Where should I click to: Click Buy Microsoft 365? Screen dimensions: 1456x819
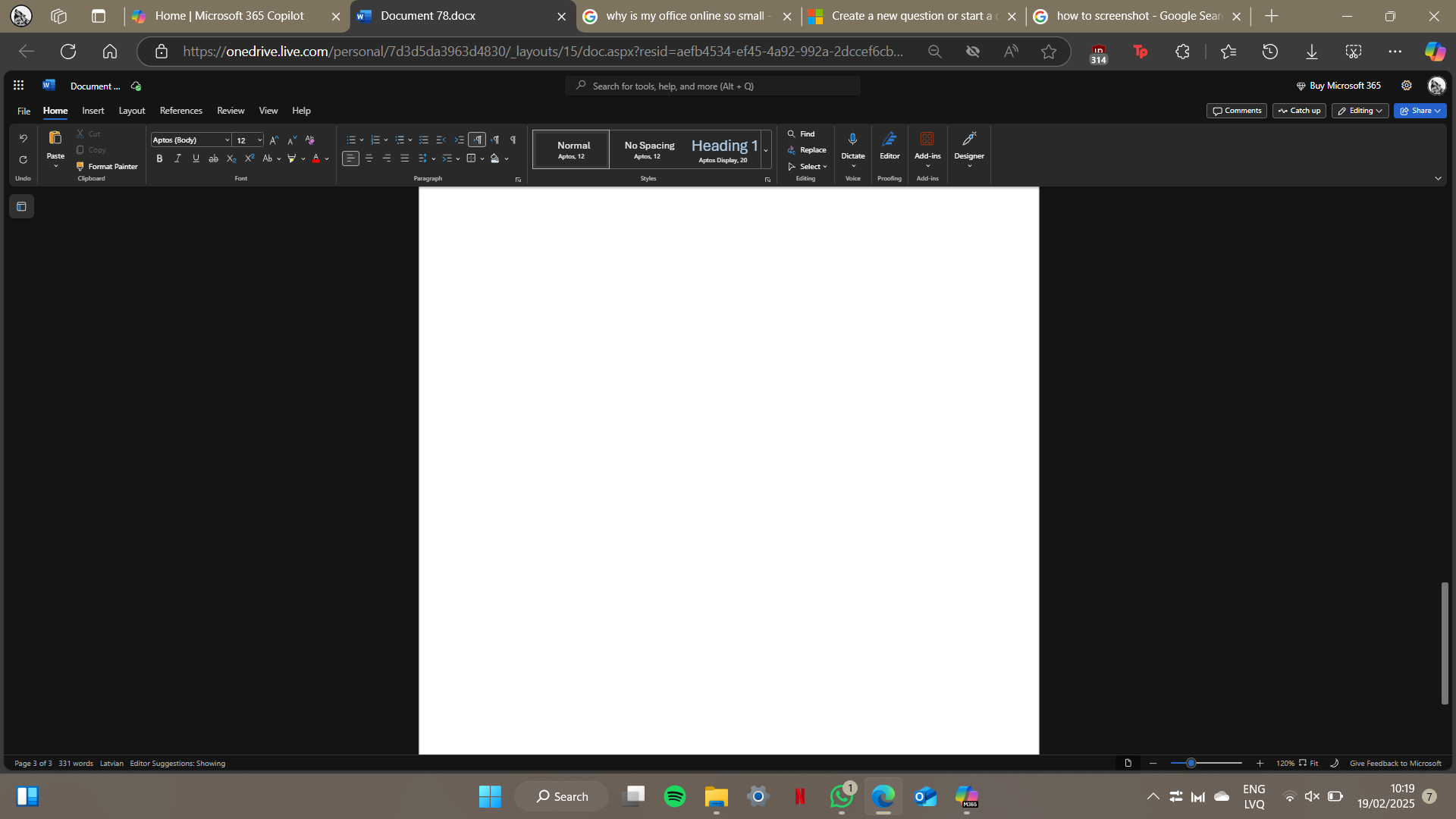[x=1338, y=86]
